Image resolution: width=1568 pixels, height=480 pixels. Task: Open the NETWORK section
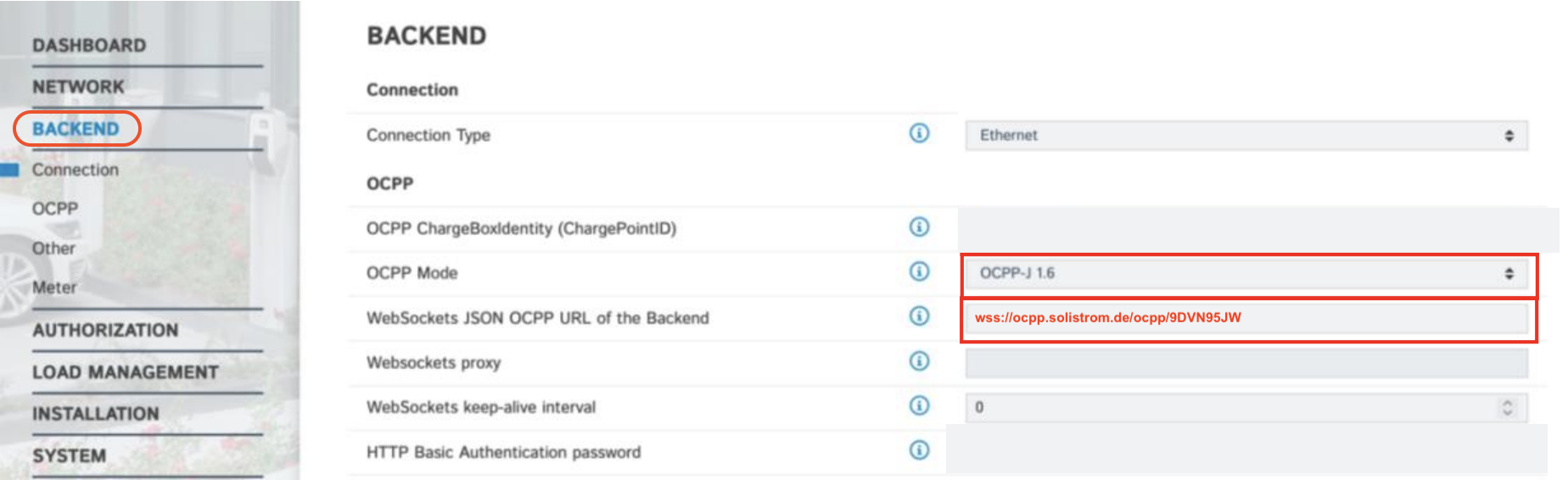(78, 87)
